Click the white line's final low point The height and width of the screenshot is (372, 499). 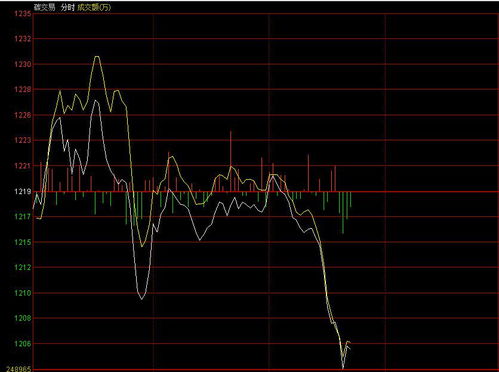[343, 367]
